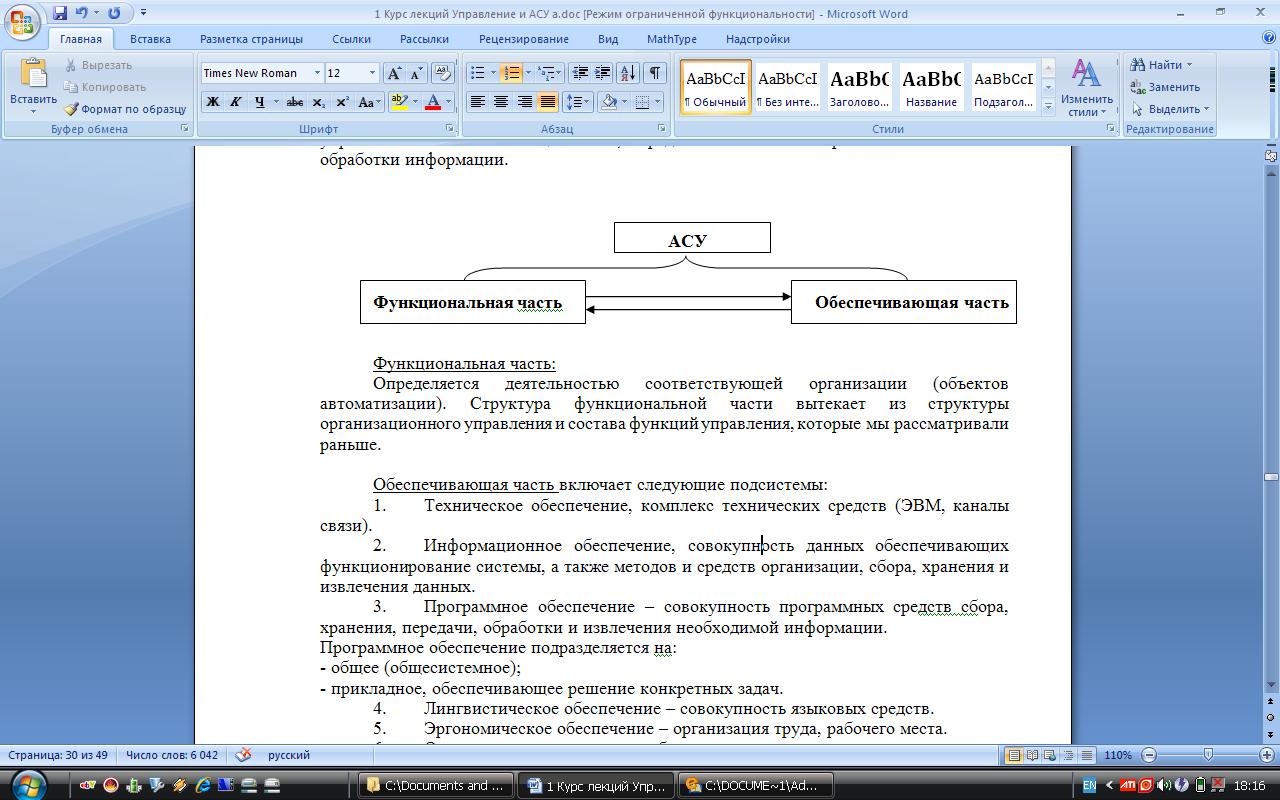Toggle strikethrough abc formatting
The height and width of the screenshot is (800, 1280).
pos(294,102)
